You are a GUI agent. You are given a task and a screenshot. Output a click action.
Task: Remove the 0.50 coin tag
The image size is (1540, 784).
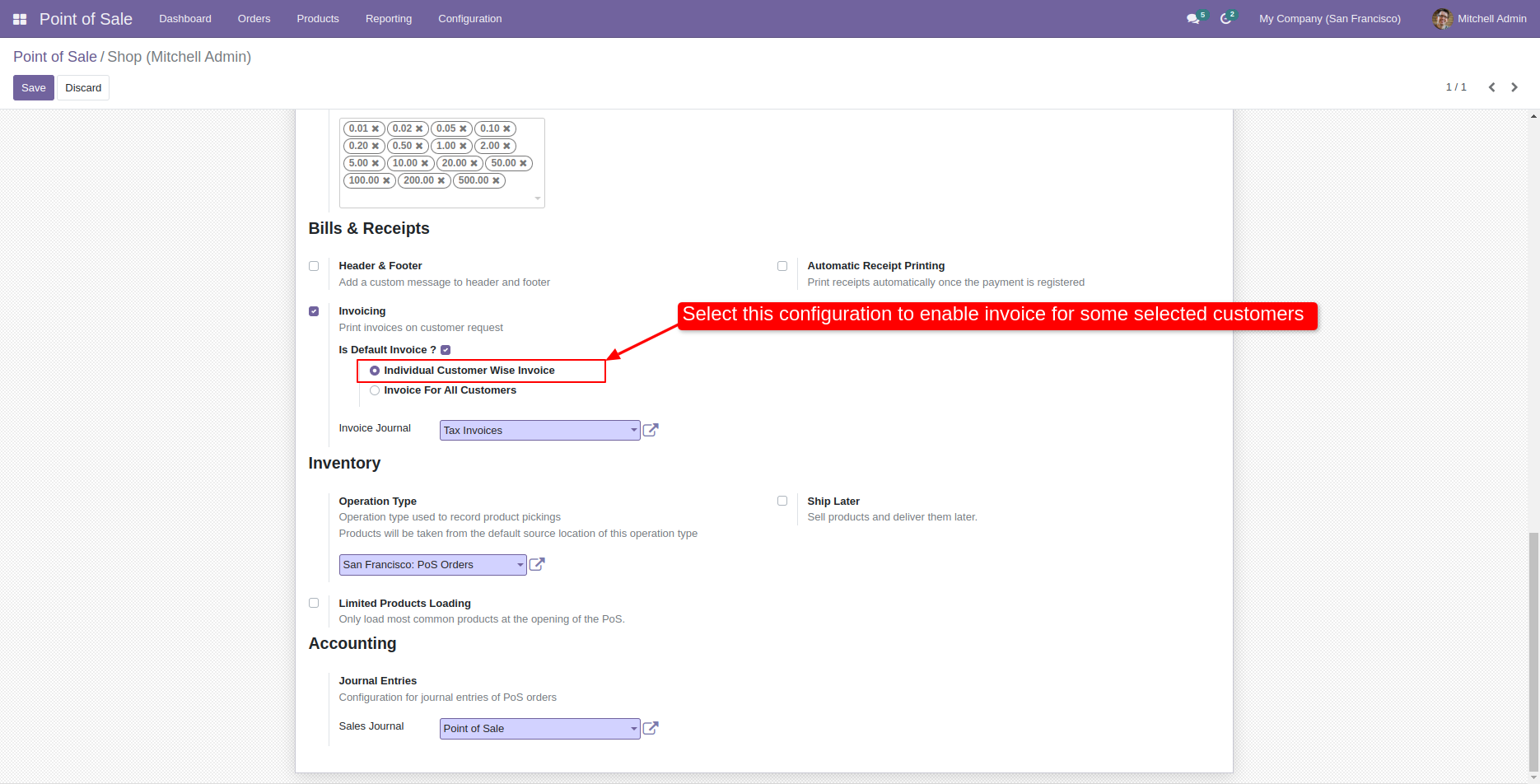[x=419, y=146]
